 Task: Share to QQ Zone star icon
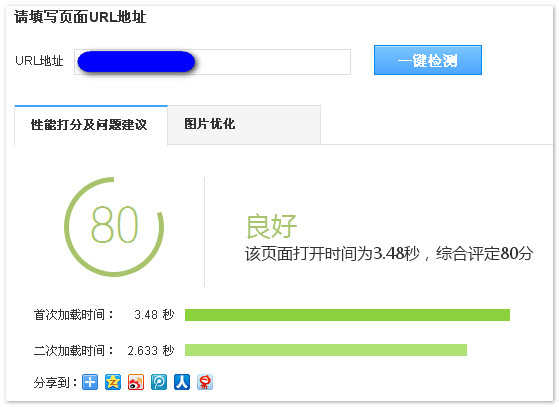coord(113,382)
